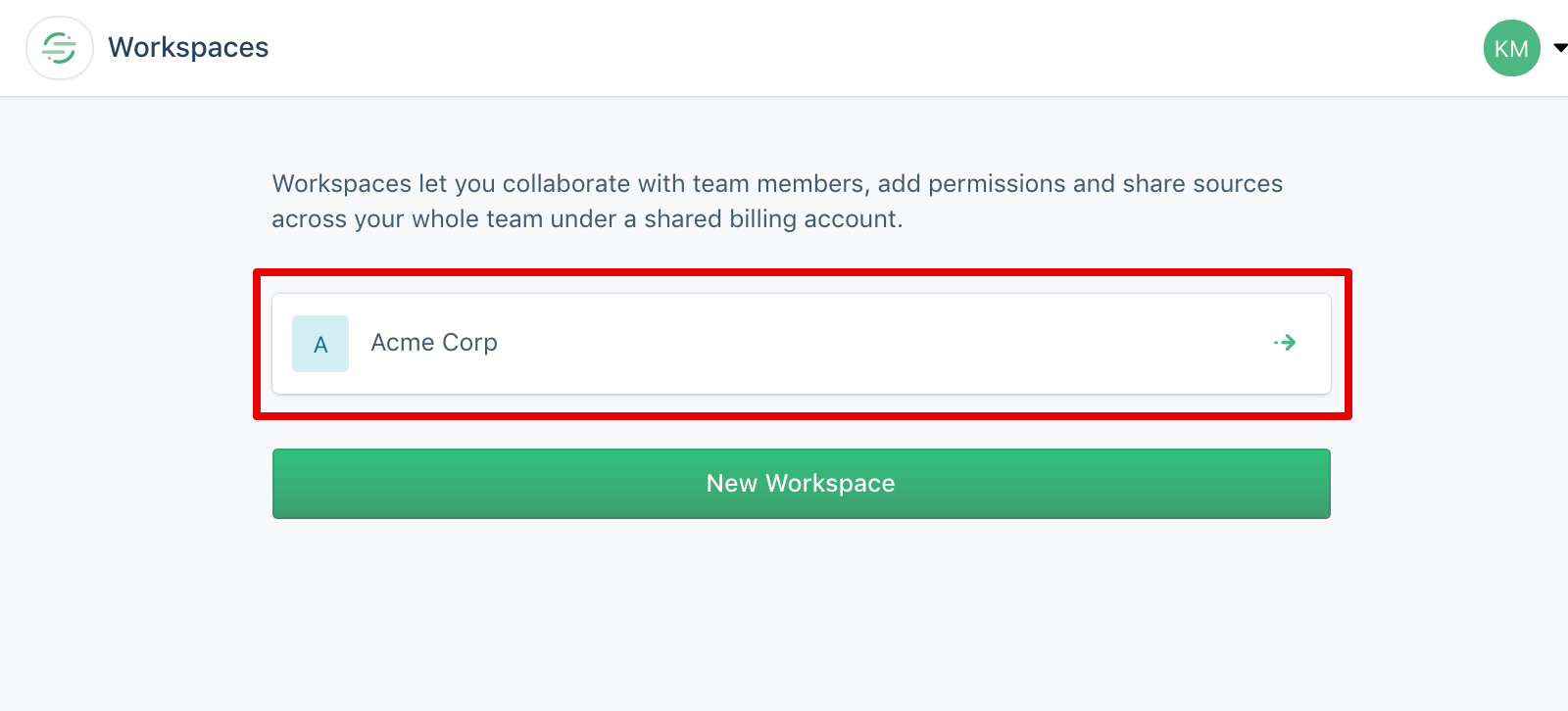Select the Workspaces description paragraph text

tap(777, 201)
